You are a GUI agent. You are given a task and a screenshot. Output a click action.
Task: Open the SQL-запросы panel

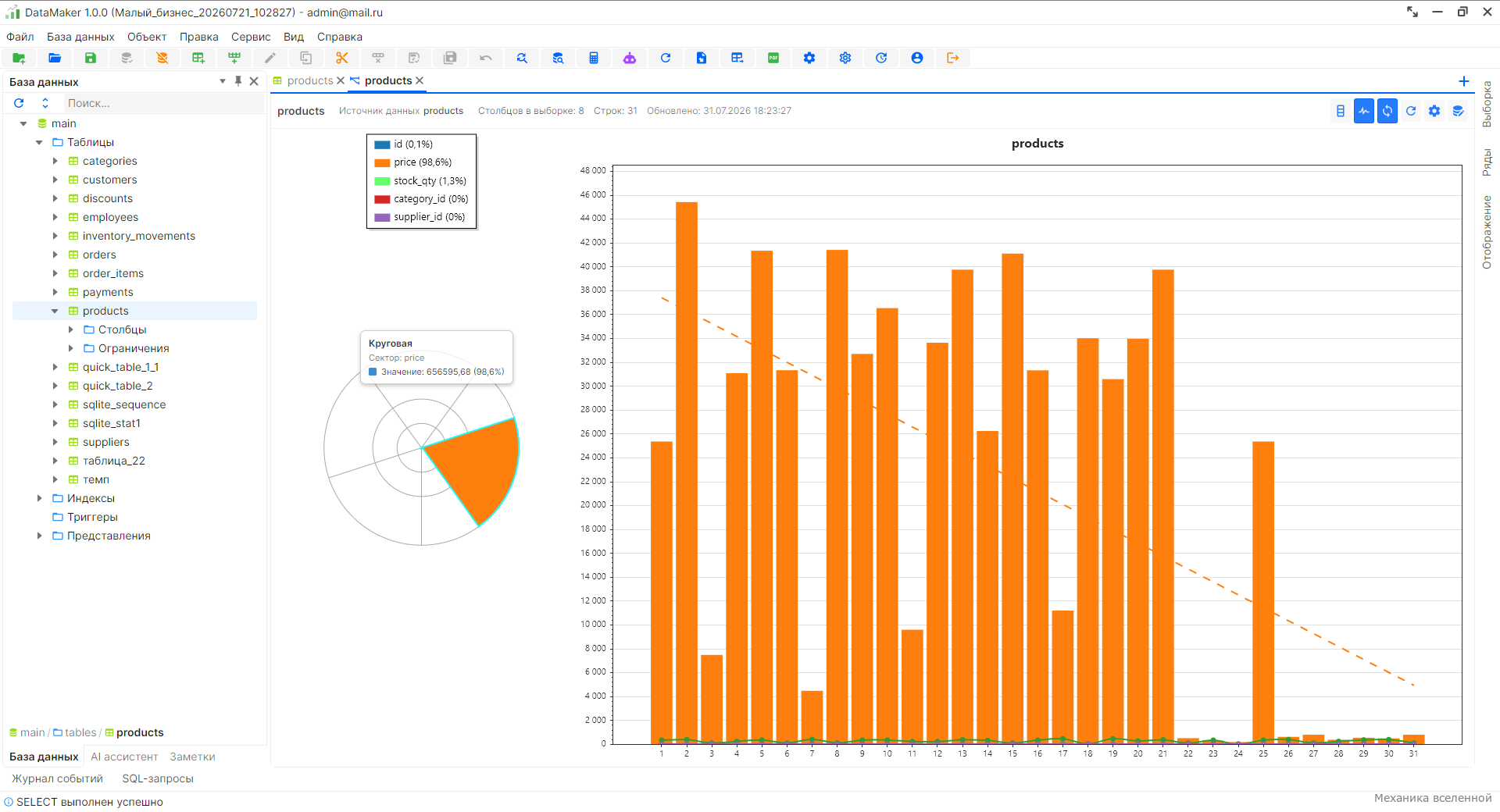pyautogui.click(x=158, y=778)
